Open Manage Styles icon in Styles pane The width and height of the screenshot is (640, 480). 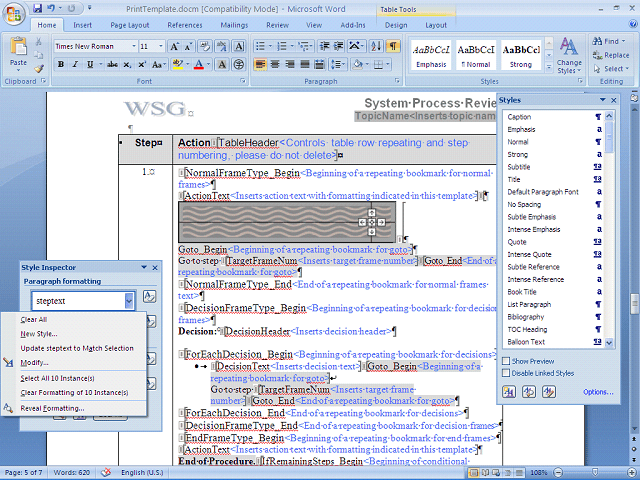[x=551, y=392]
